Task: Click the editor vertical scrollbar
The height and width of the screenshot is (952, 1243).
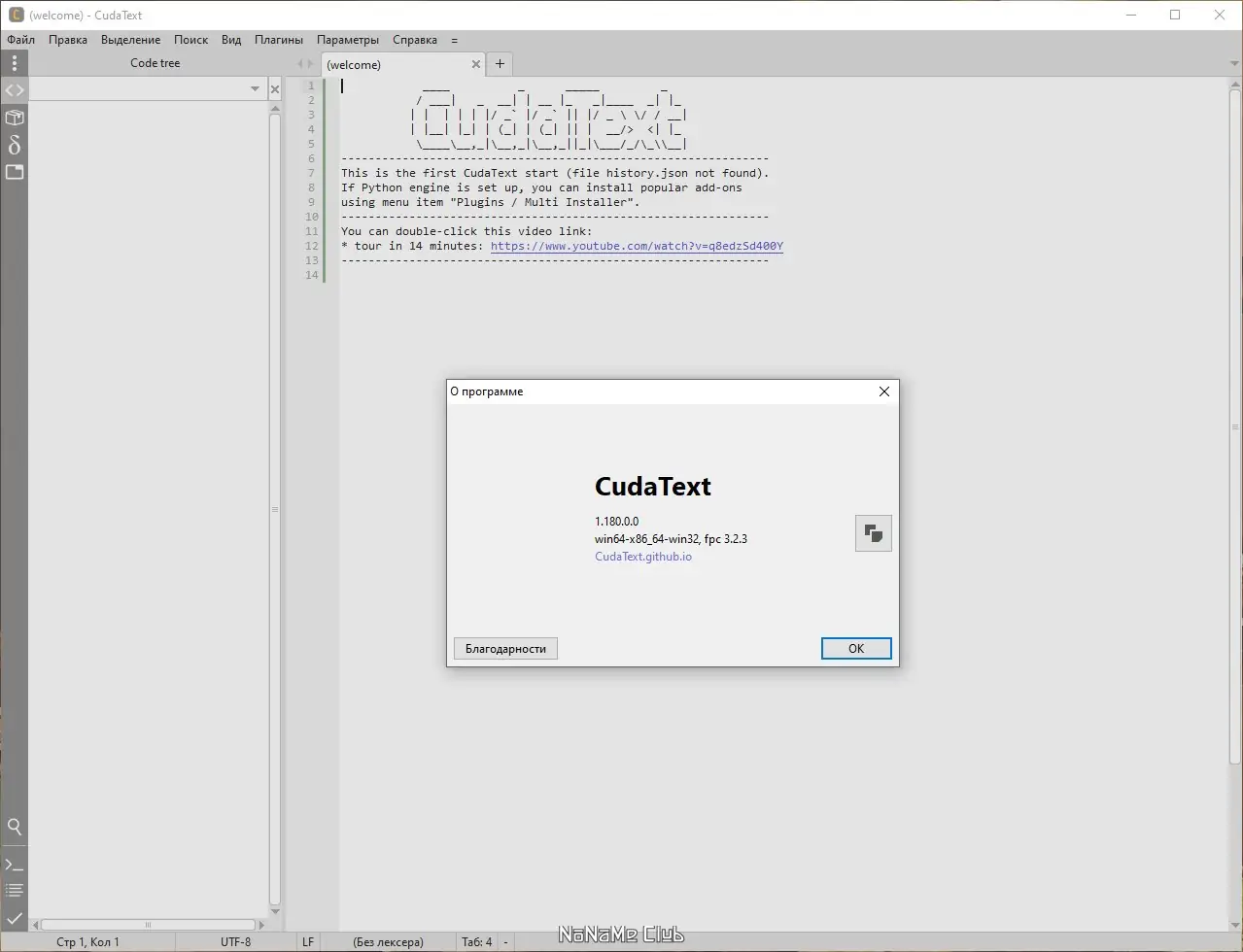Action: pos(1236,427)
